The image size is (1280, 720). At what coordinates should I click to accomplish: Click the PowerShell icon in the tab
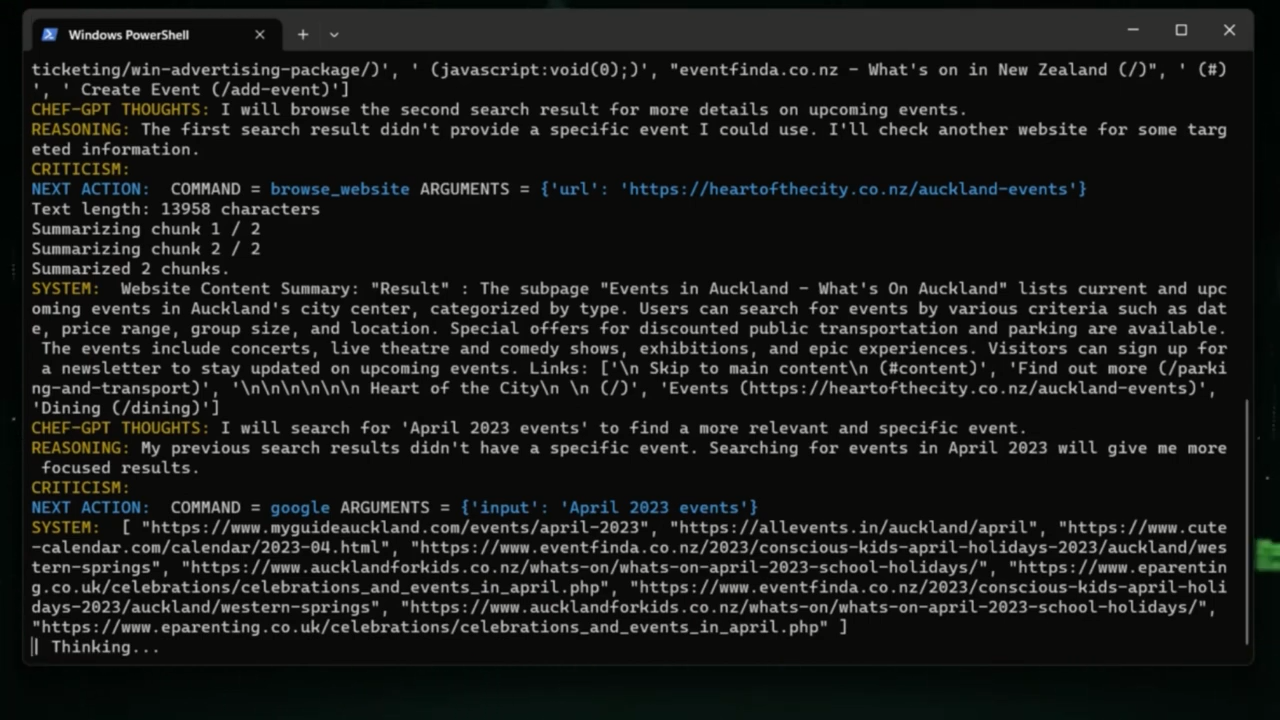coord(49,34)
